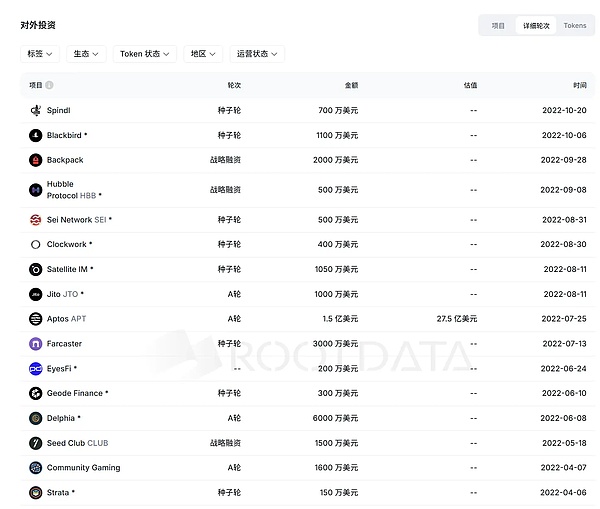
Task: Open the Backpack project link
Action: click(65, 160)
